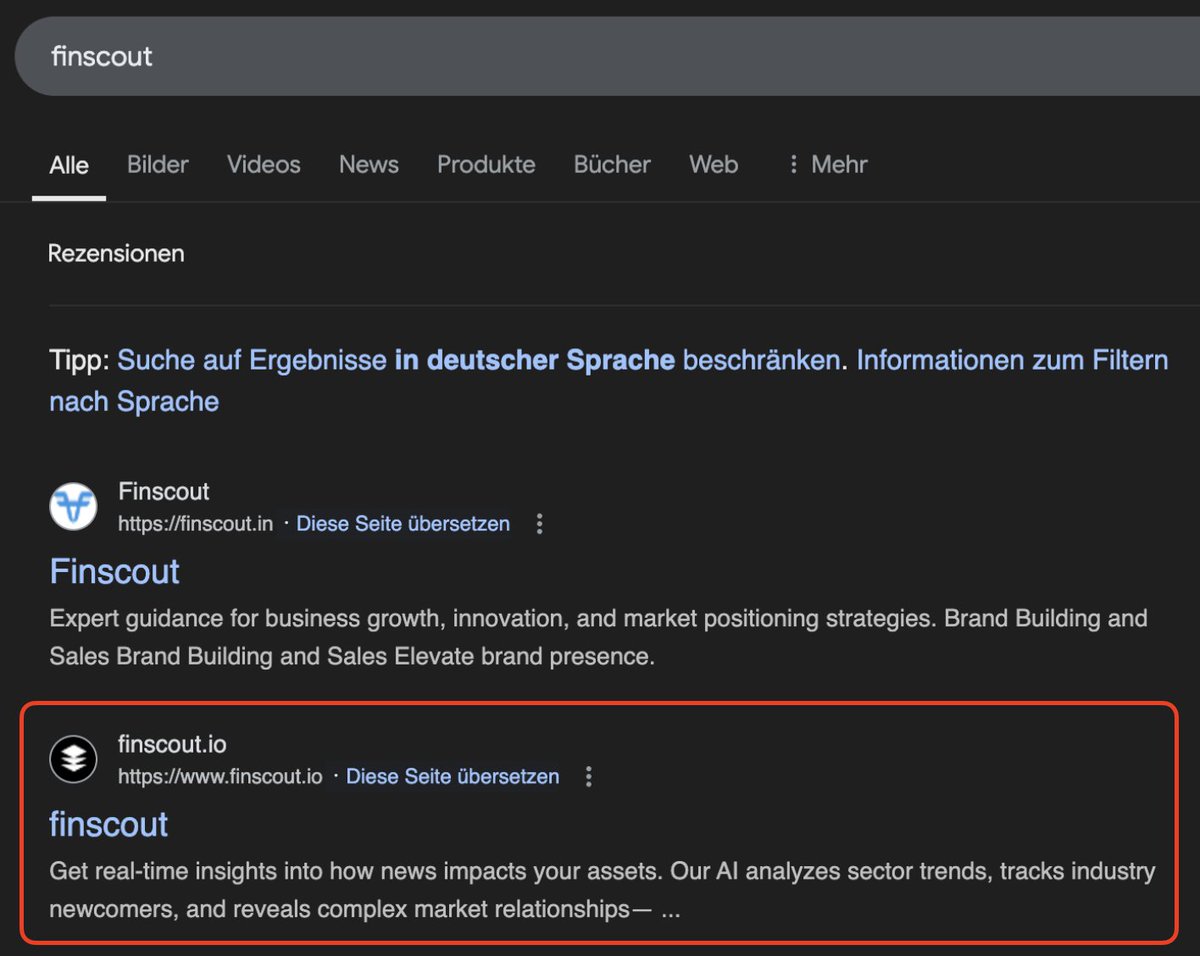Open the three-dot menu beside finscout.in result
The height and width of the screenshot is (956, 1200).
pyautogui.click(x=539, y=523)
